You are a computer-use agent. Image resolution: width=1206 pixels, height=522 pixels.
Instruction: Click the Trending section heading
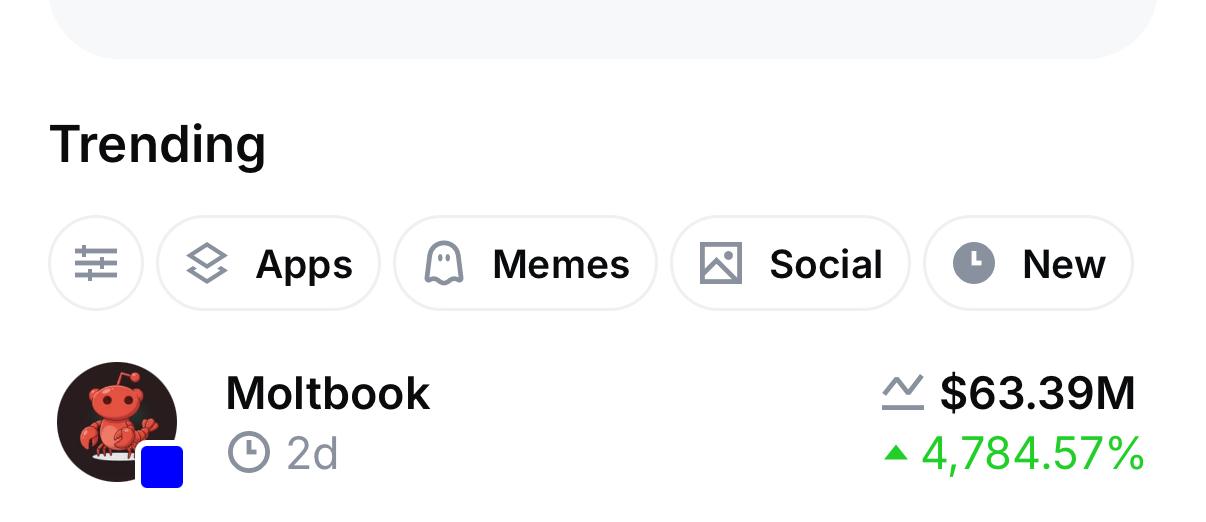(x=158, y=144)
